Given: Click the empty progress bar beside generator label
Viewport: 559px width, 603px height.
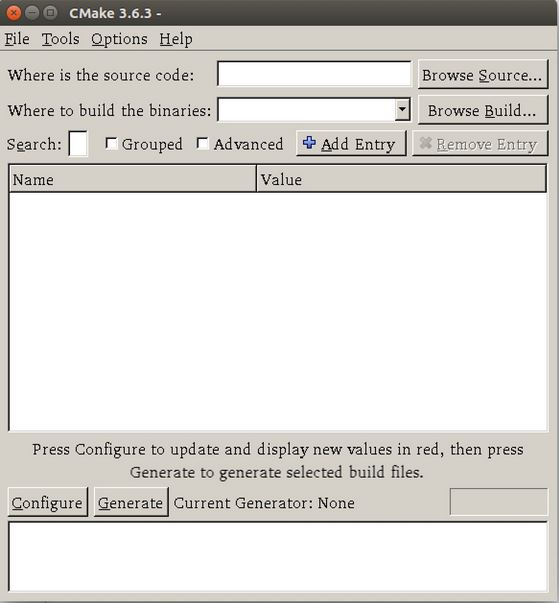Looking at the screenshot, I should 499,501.
